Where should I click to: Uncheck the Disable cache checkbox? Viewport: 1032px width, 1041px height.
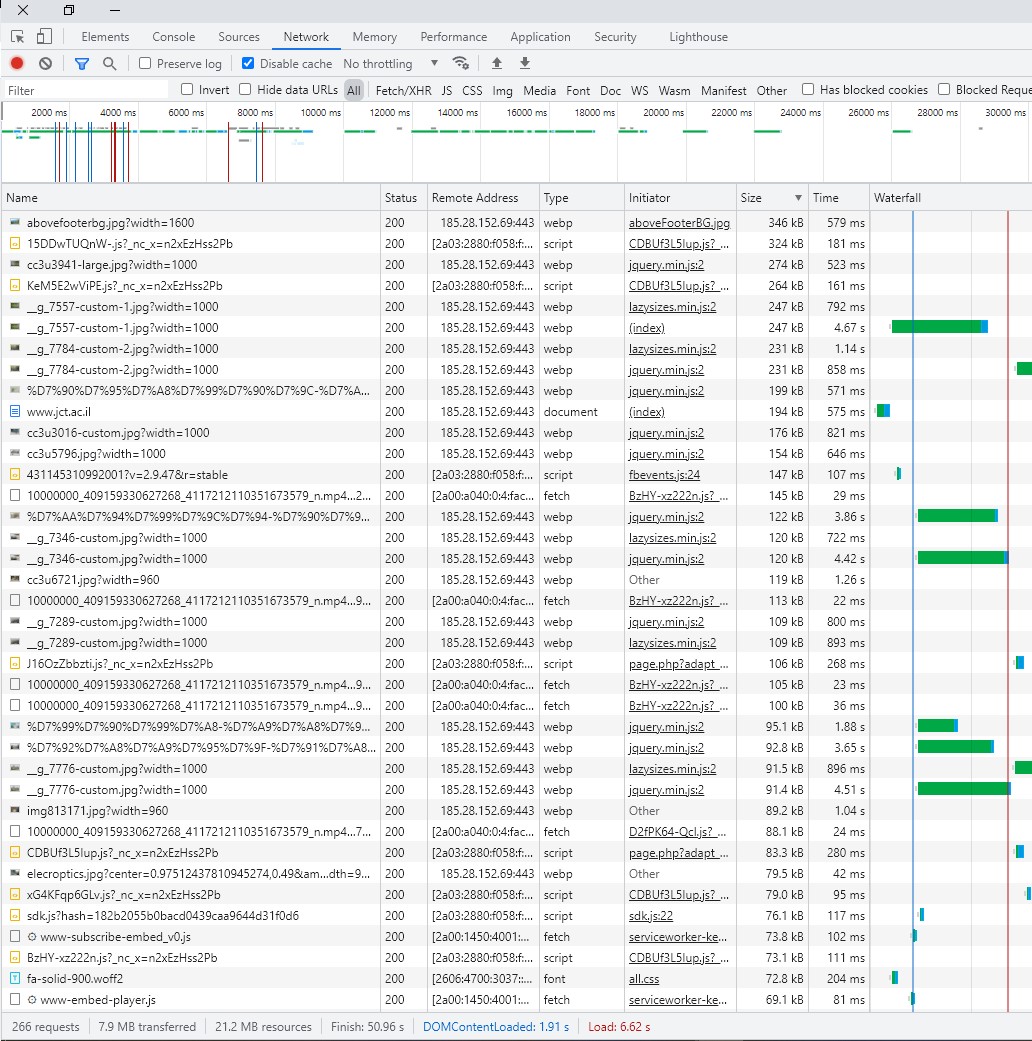(248, 63)
